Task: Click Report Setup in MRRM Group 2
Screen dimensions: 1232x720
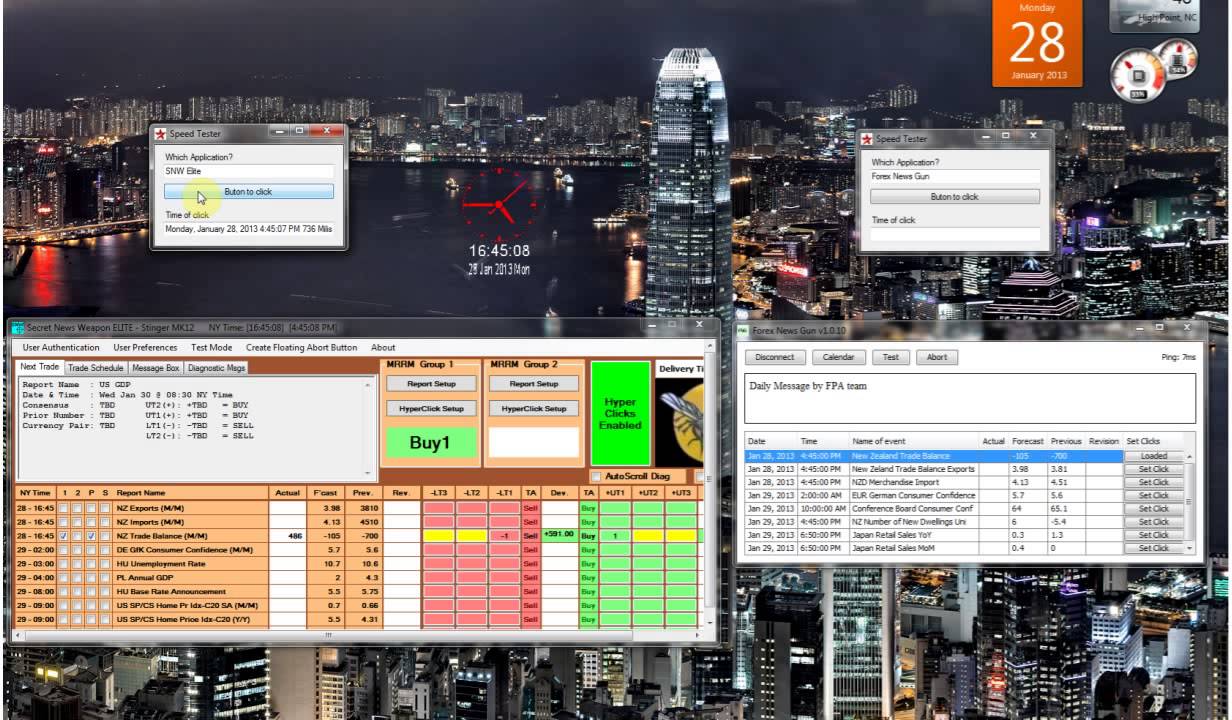Action: tap(534, 384)
